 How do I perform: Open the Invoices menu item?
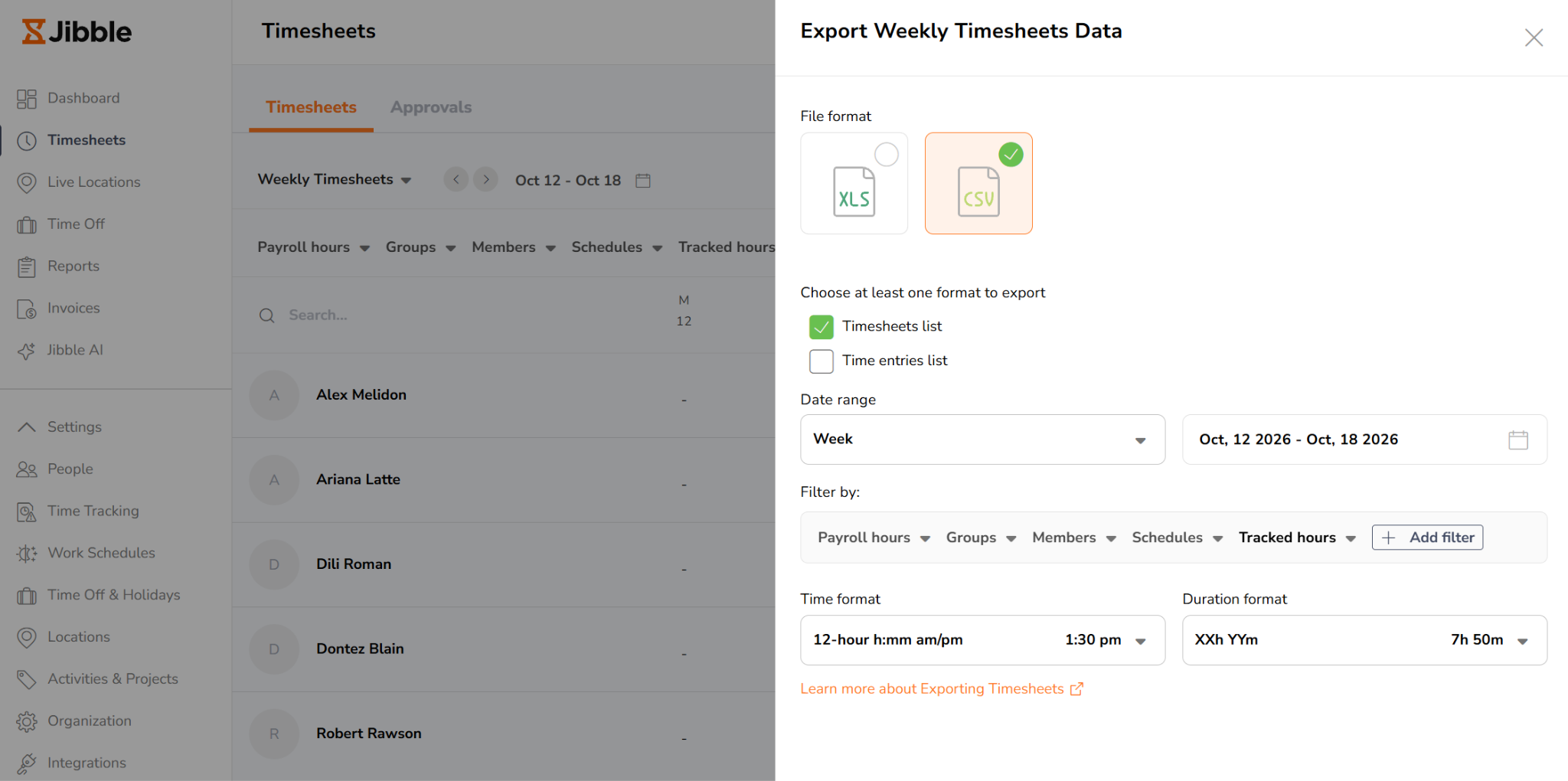[73, 308]
